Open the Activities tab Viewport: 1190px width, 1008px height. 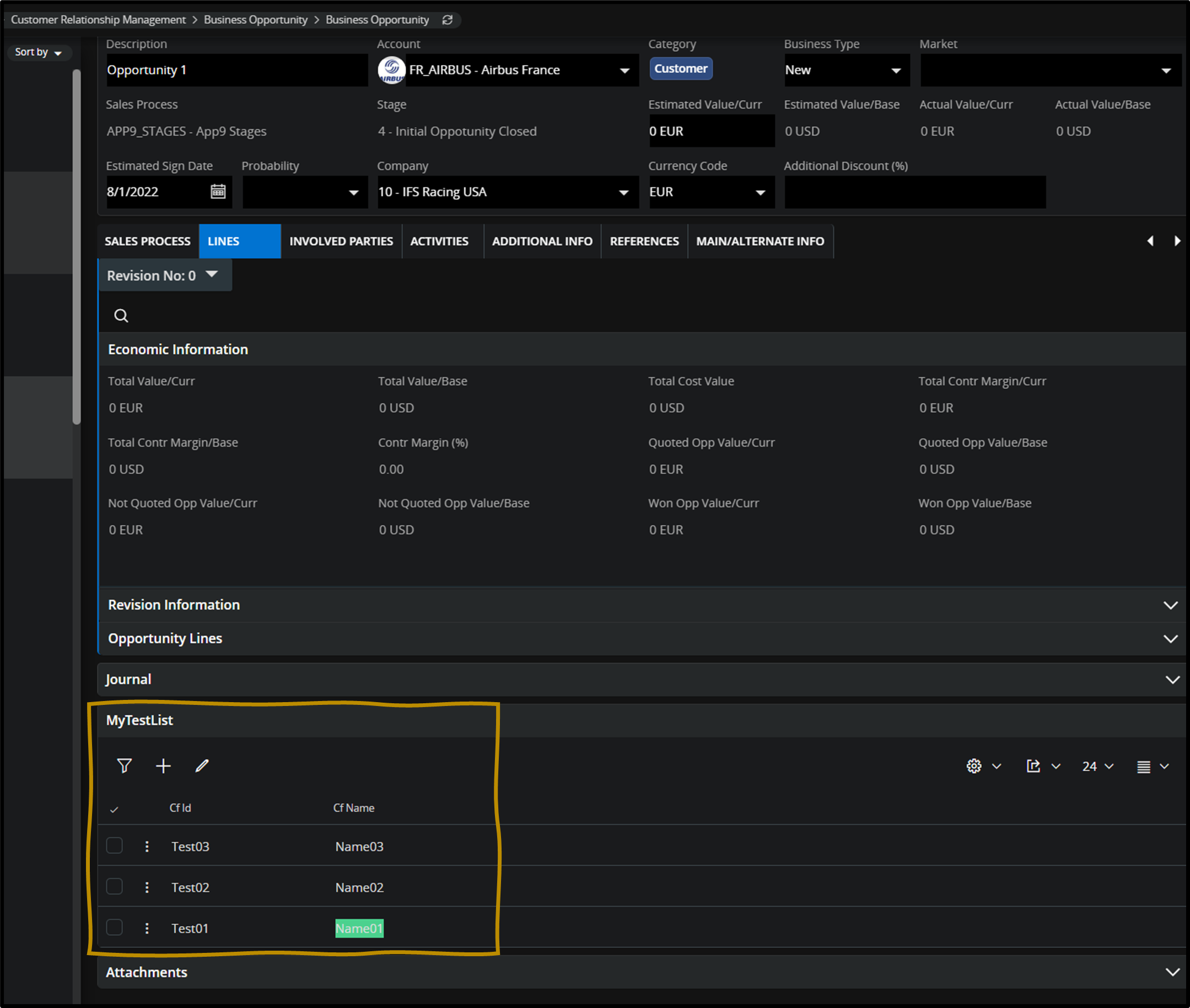439,241
